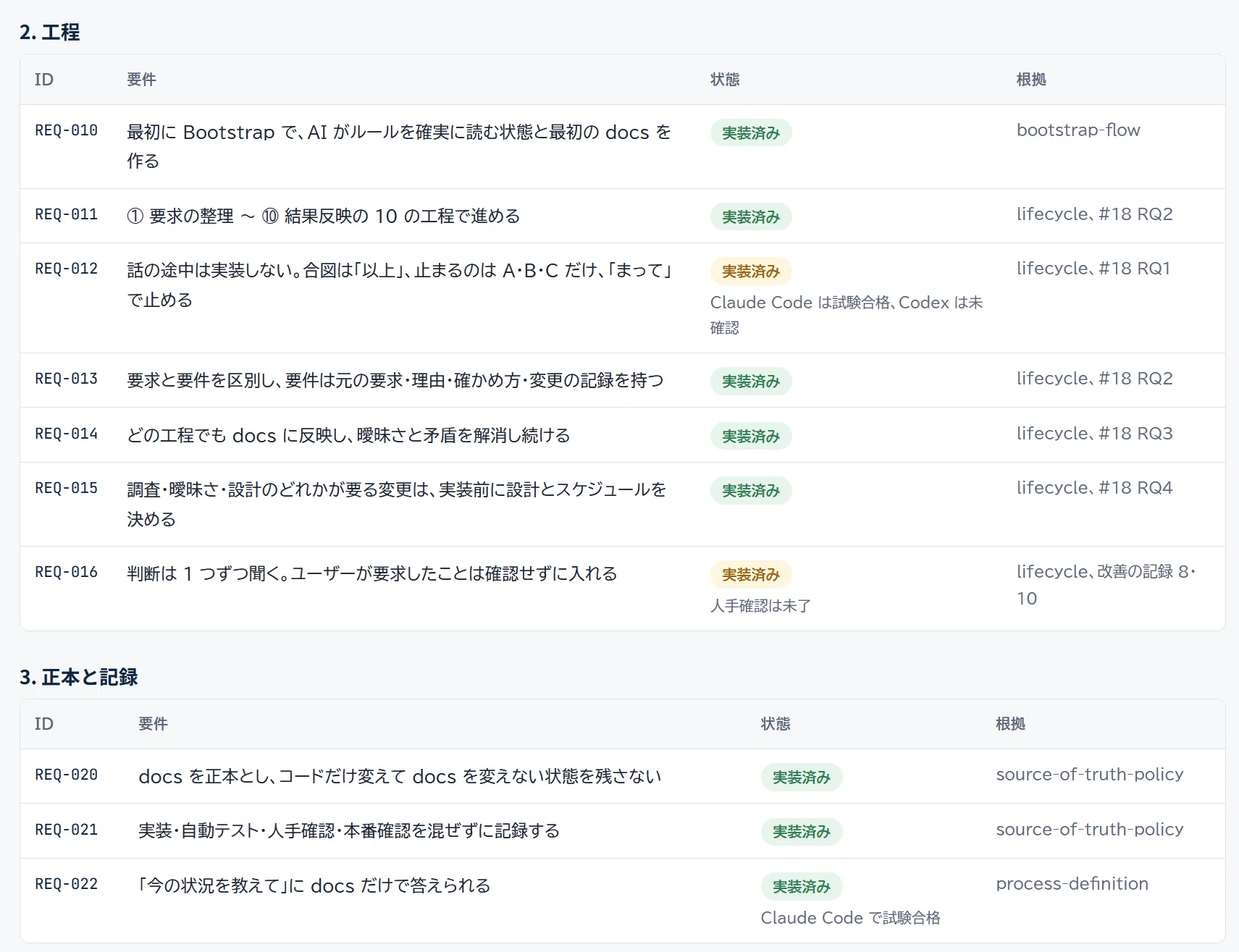The height and width of the screenshot is (952, 1239).
Task: Click the REQ-015 ID cell
Action: tap(66, 488)
